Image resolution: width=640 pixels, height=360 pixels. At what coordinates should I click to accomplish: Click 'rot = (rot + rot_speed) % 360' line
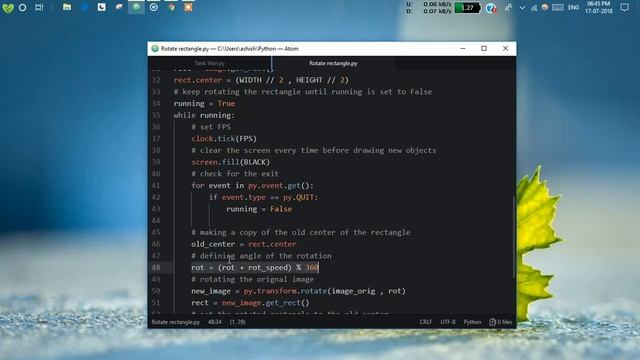click(255, 268)
